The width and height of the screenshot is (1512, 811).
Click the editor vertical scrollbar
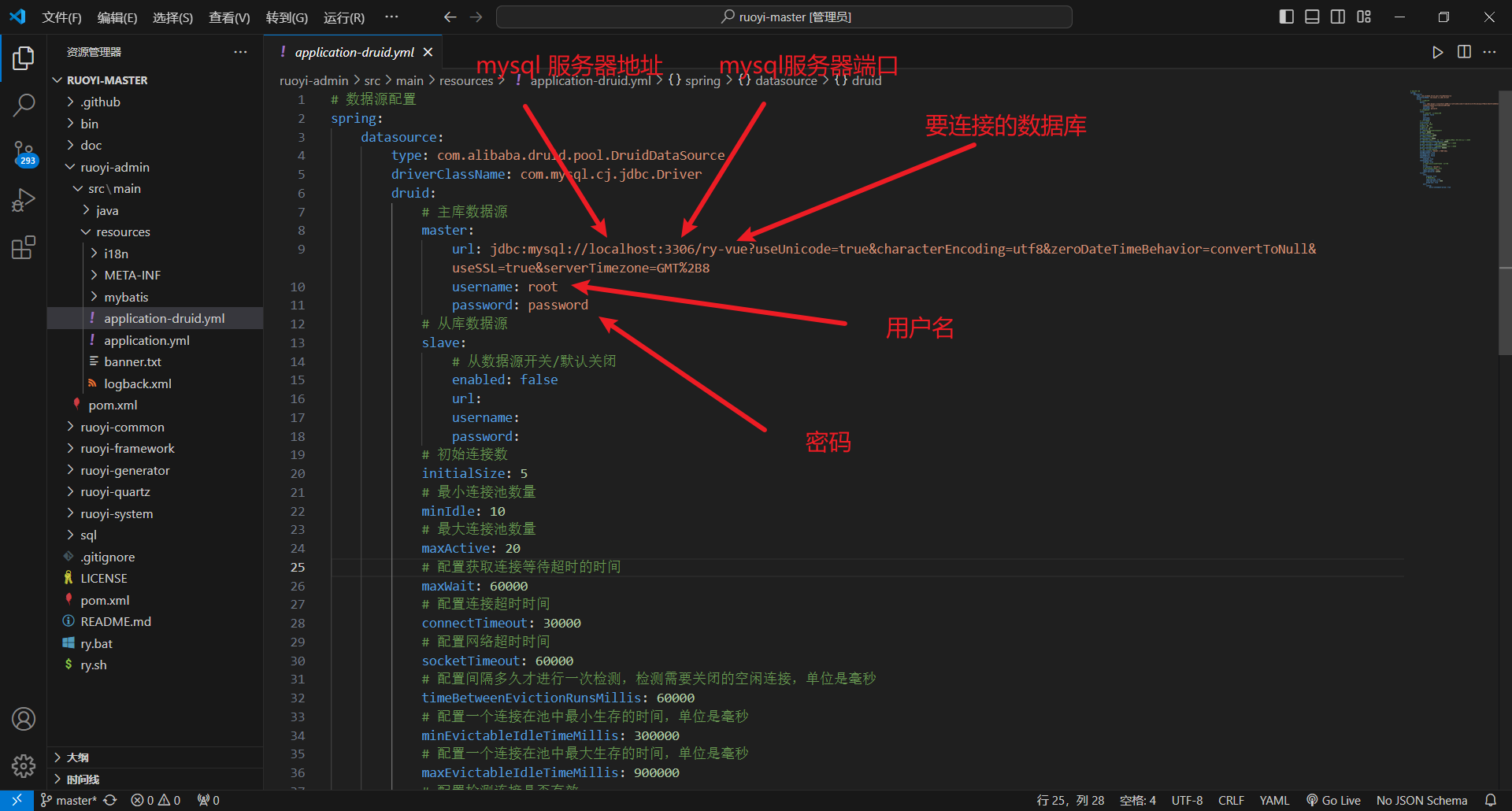1506,222
